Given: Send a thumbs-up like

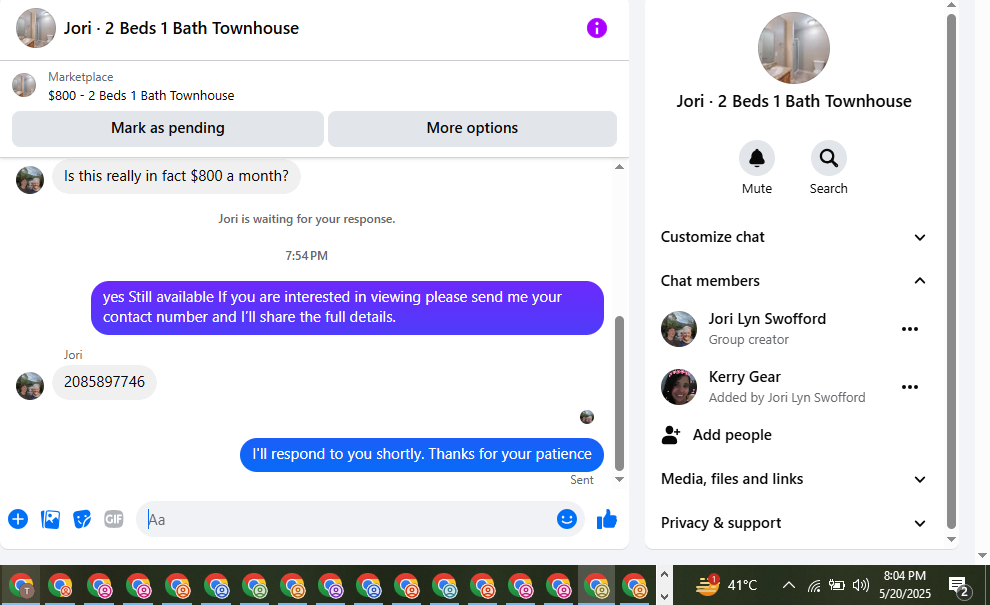Looking at the screenshot, I should click(607, 519).
